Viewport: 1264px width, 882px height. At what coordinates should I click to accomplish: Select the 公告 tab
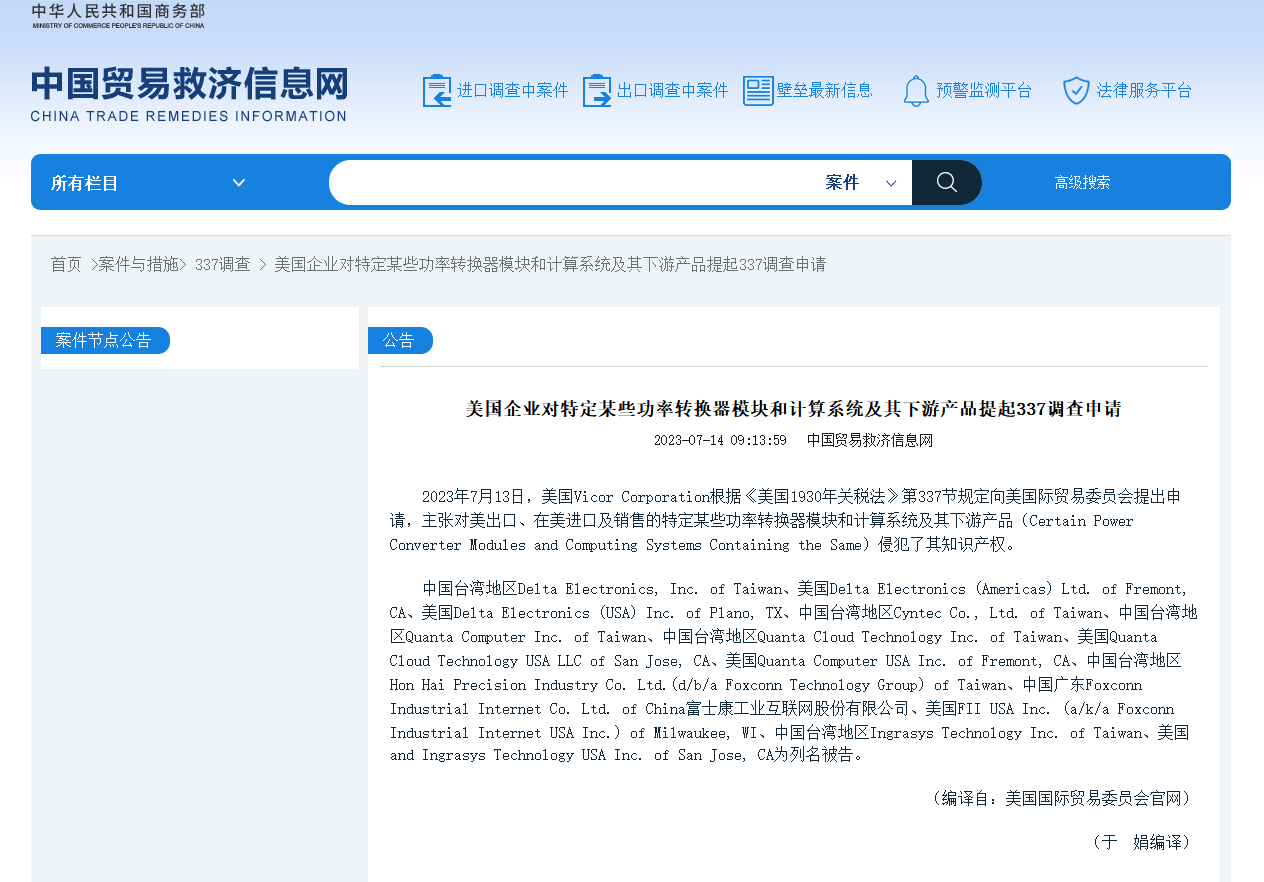[x=399, y=340]
